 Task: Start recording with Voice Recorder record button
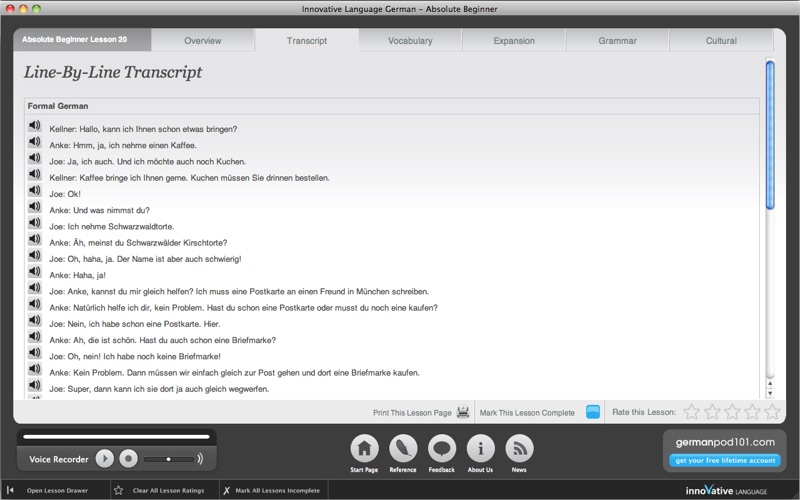coord(129,459)
